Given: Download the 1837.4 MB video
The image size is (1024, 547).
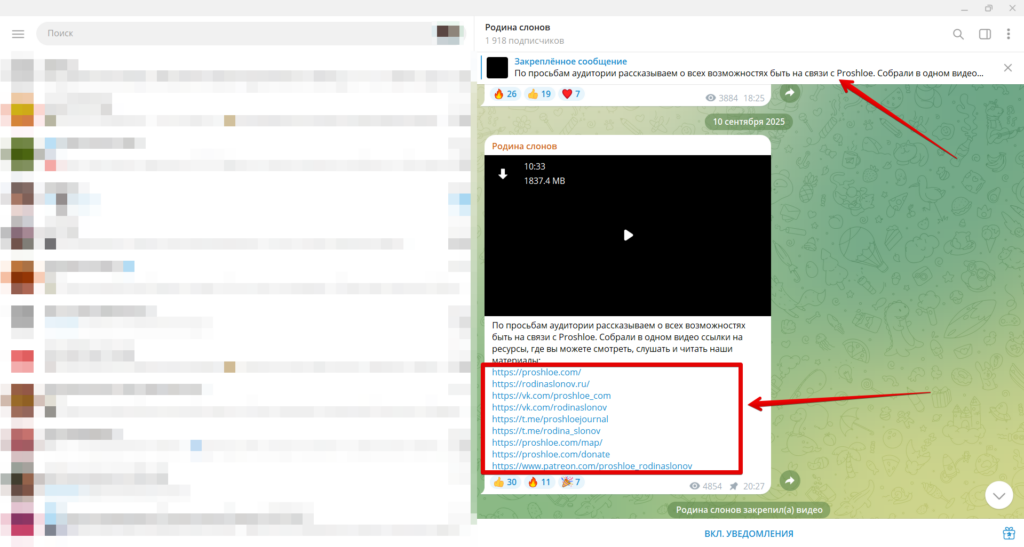Looking at the screenshot, I should click(503, 174).
